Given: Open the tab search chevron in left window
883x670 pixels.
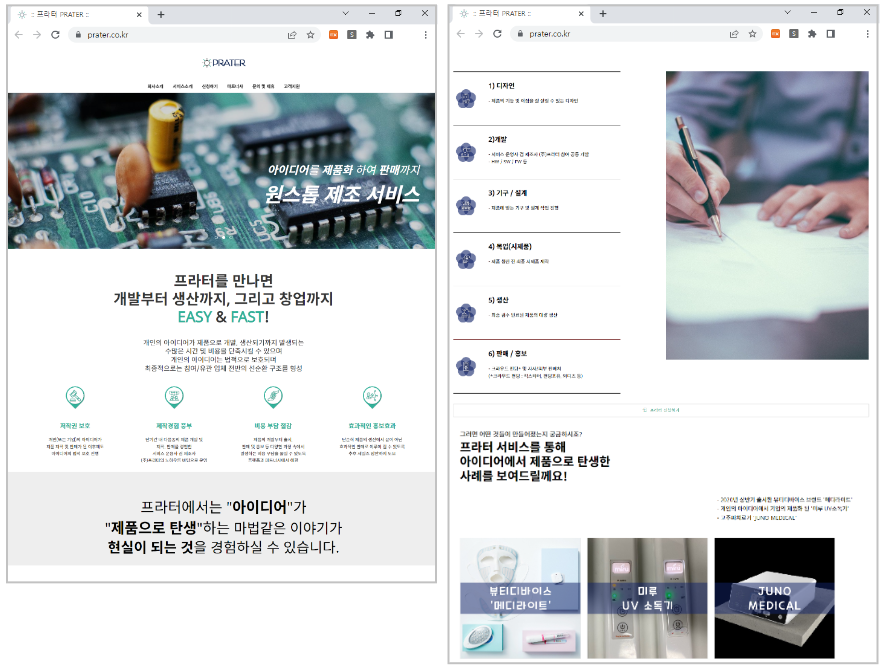Looking at the screenshot, I should pyautogui.click(x=345, y=13).
